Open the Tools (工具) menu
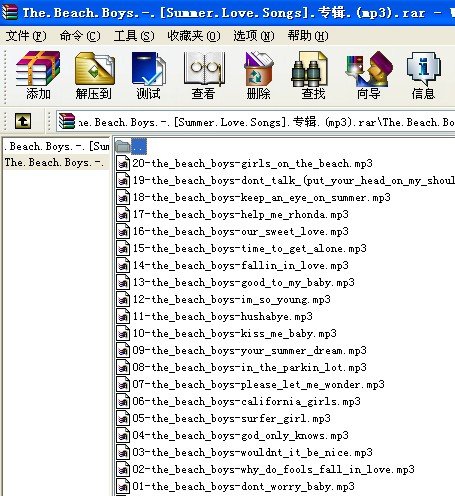455x496 pixels. coord(134,36)
